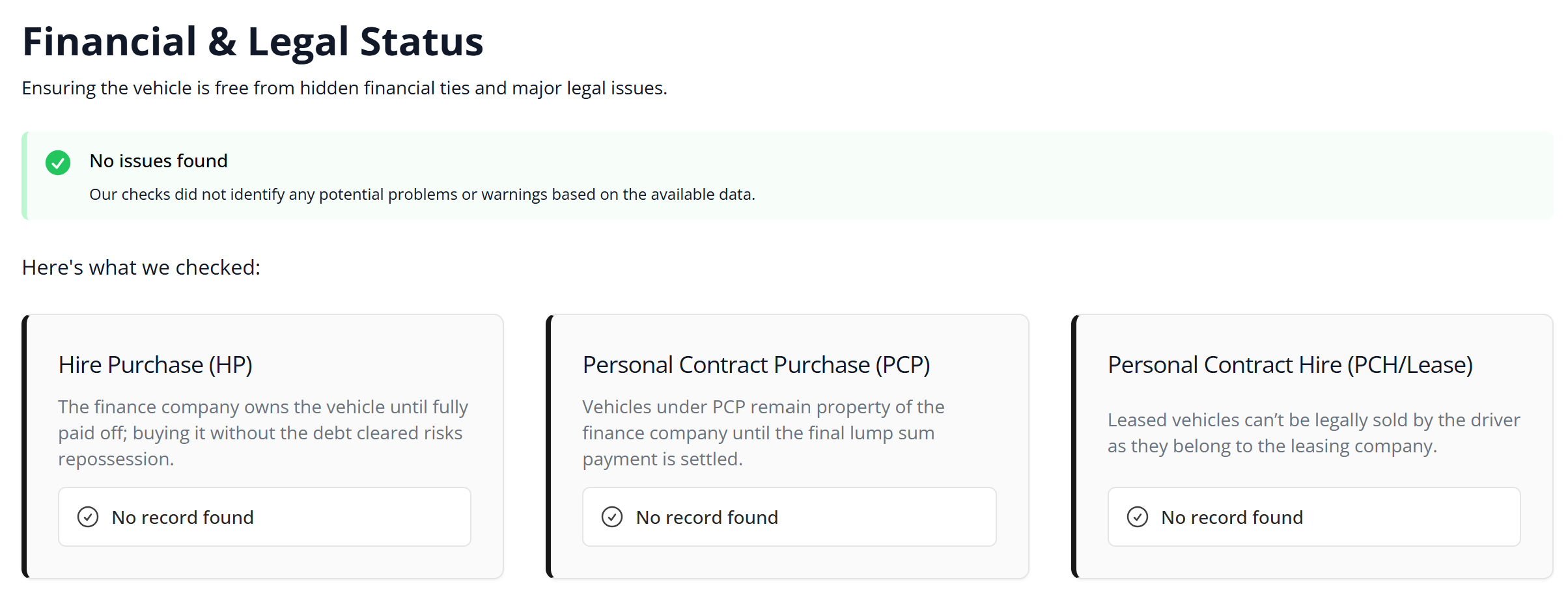Select the Personal Contract Hire (PCH/Lease) title
Image resolution: width=1568 pixels, height=604 pixels.
pyautogui.click(x=1290, y=365)
